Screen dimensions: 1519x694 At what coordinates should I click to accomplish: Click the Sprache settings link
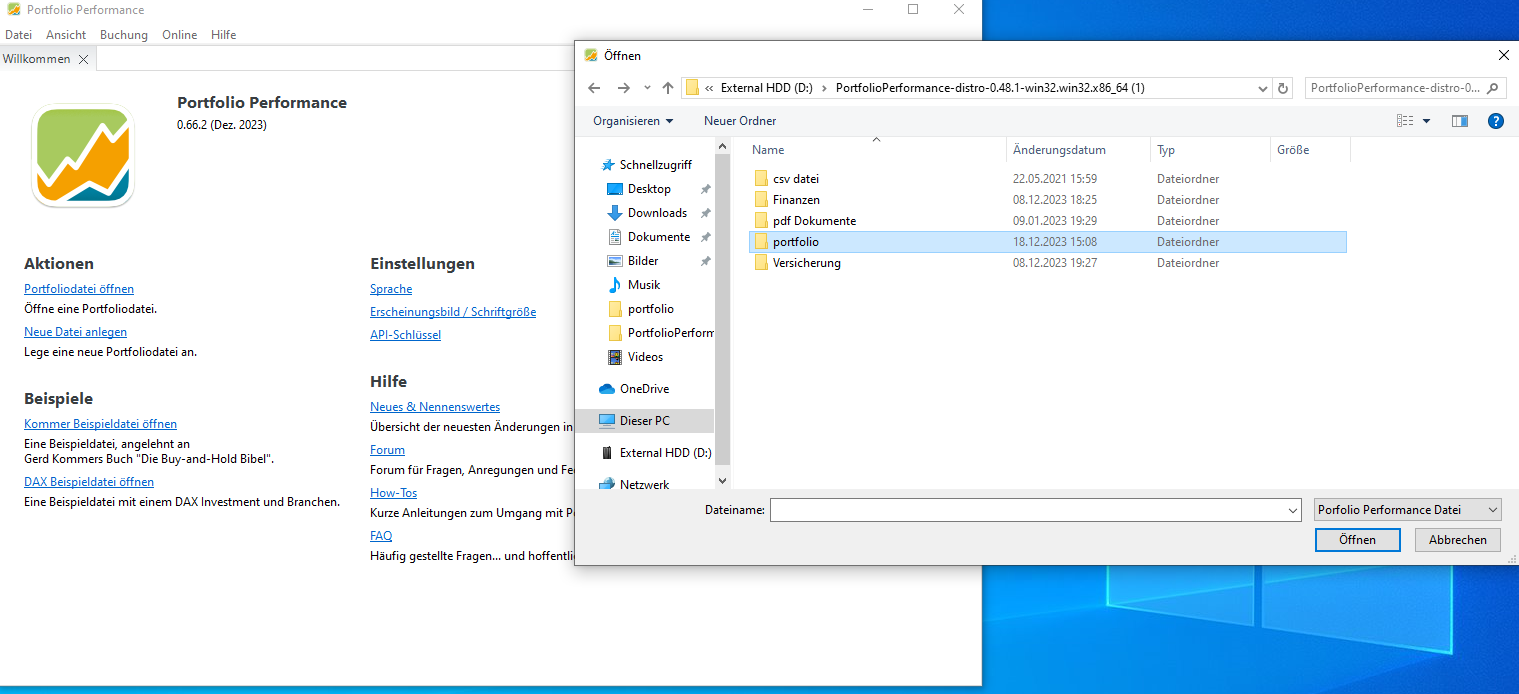[391, 289]
